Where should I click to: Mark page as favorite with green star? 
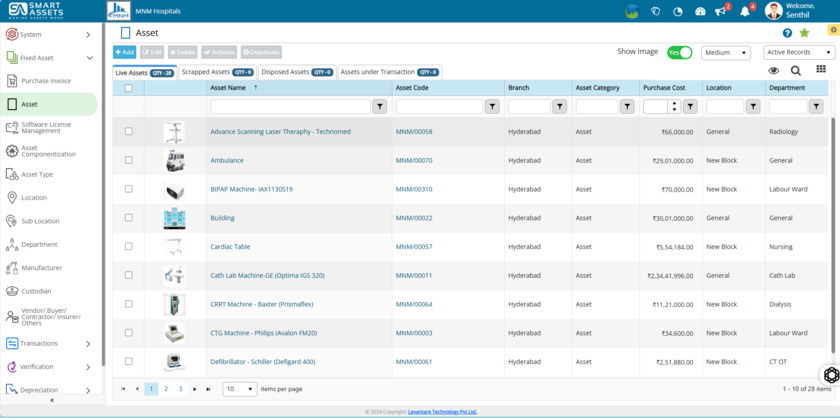click(804, 33)
